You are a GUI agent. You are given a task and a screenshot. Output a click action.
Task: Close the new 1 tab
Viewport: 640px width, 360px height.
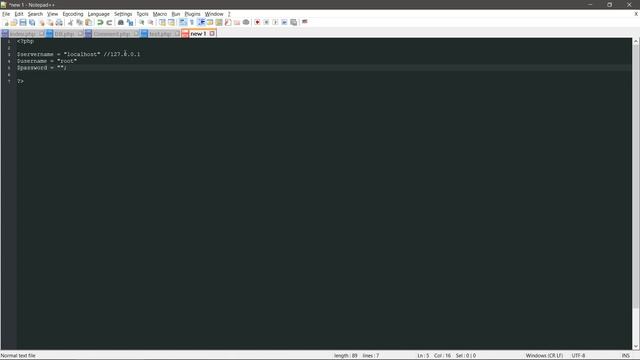212,34
